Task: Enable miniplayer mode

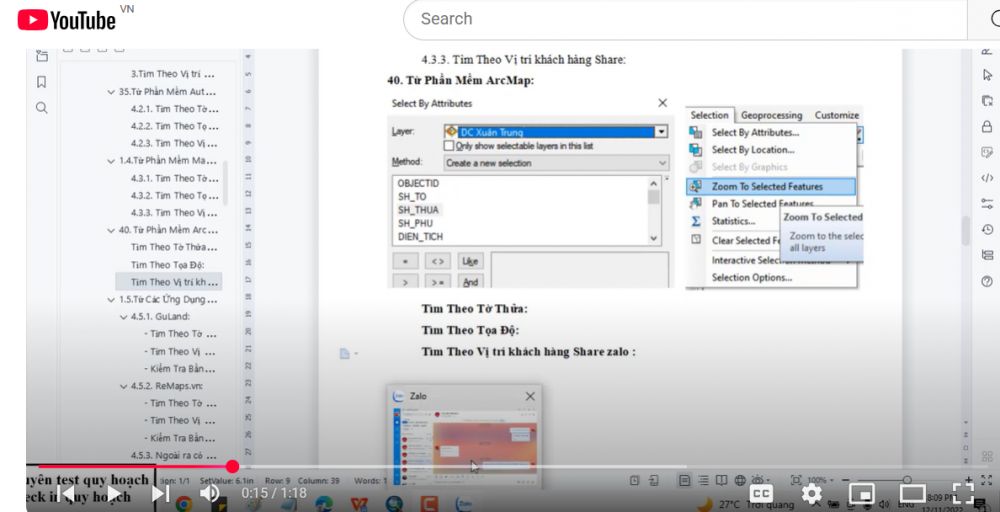Action: click(x=861, y=493)
